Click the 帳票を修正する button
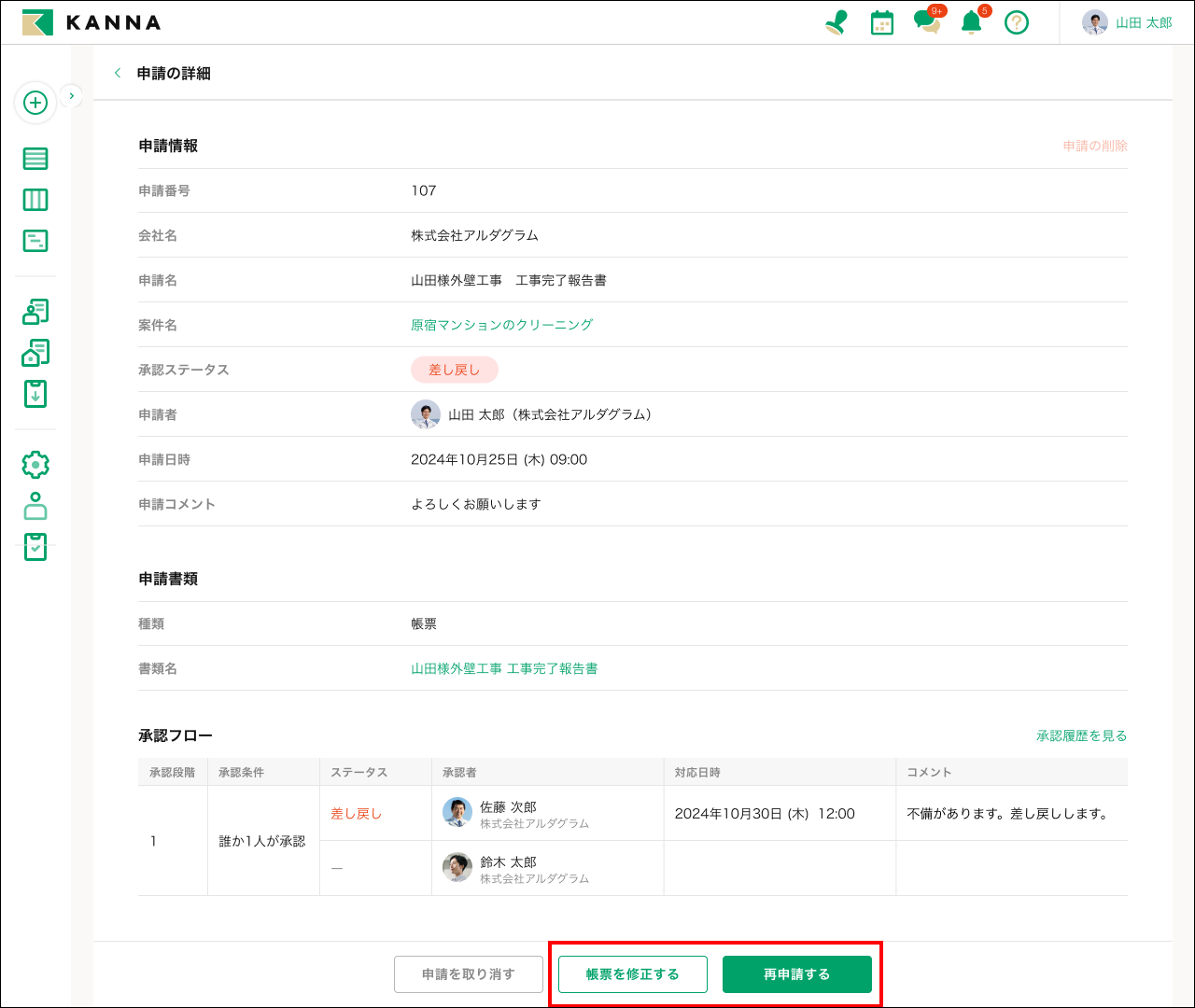 [x=633, y=974]
